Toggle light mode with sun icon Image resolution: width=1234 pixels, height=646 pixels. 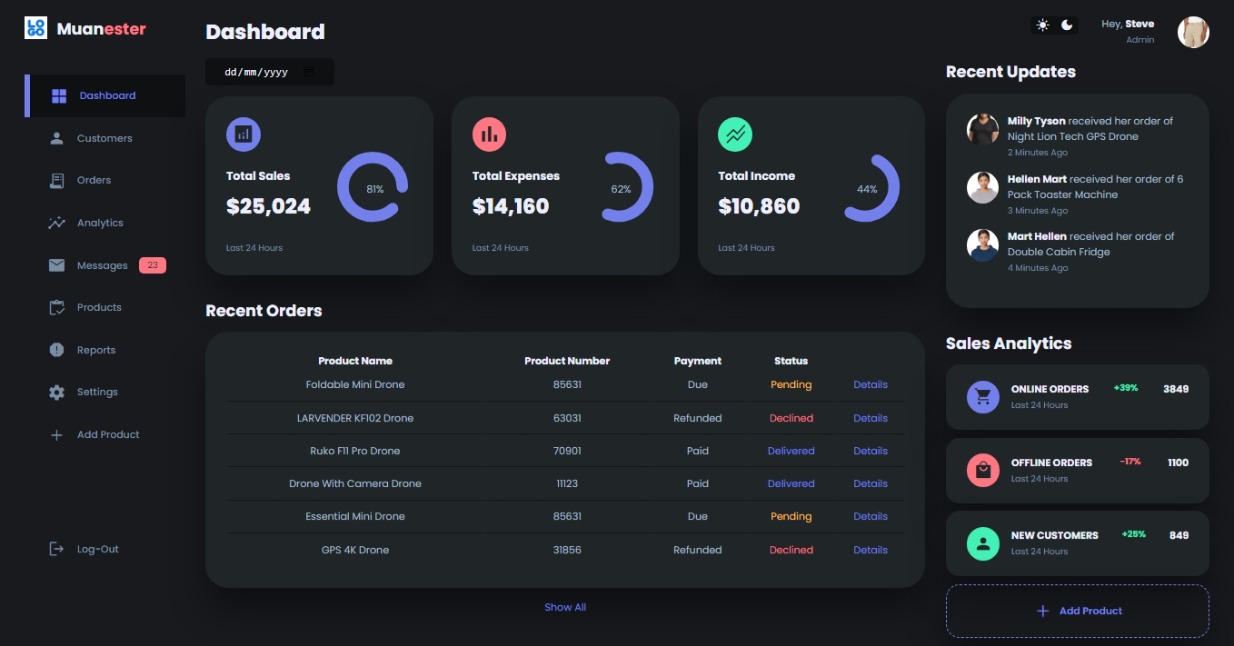(1041, 25)
